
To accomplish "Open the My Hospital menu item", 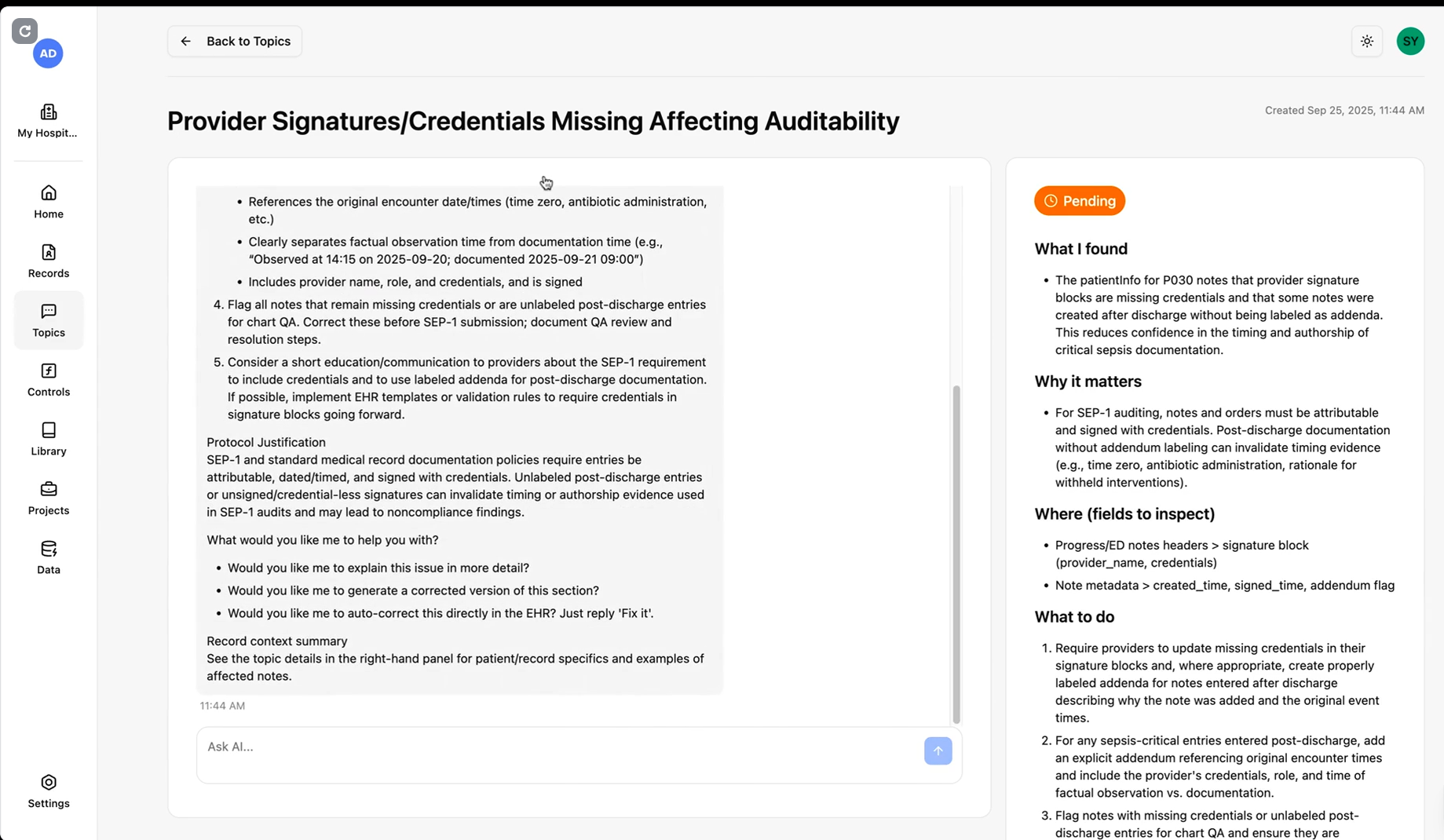I will click(x=48, y=121).
